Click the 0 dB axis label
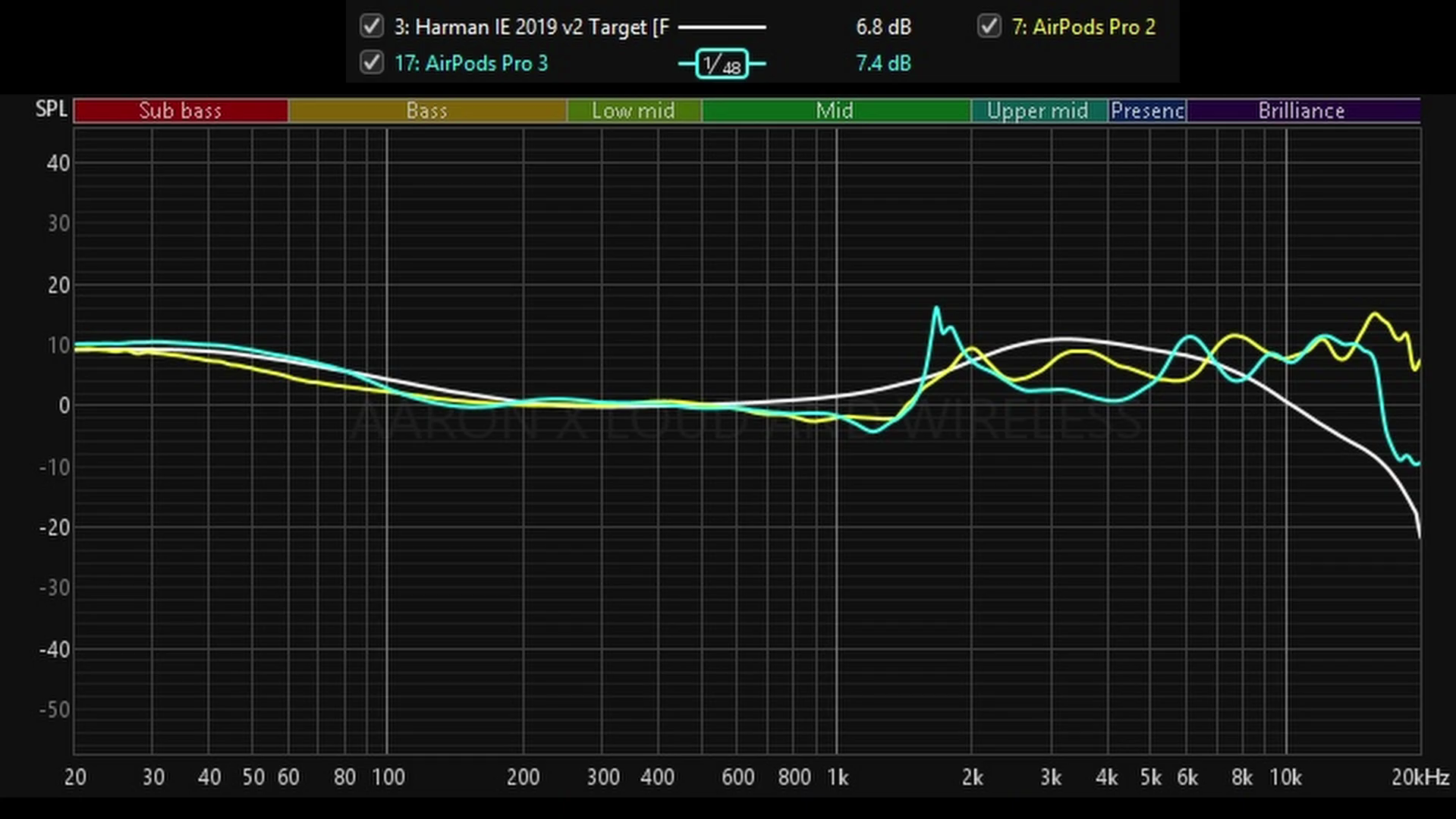This screenshot has width=1456, height=819. [x=64, y=406]
